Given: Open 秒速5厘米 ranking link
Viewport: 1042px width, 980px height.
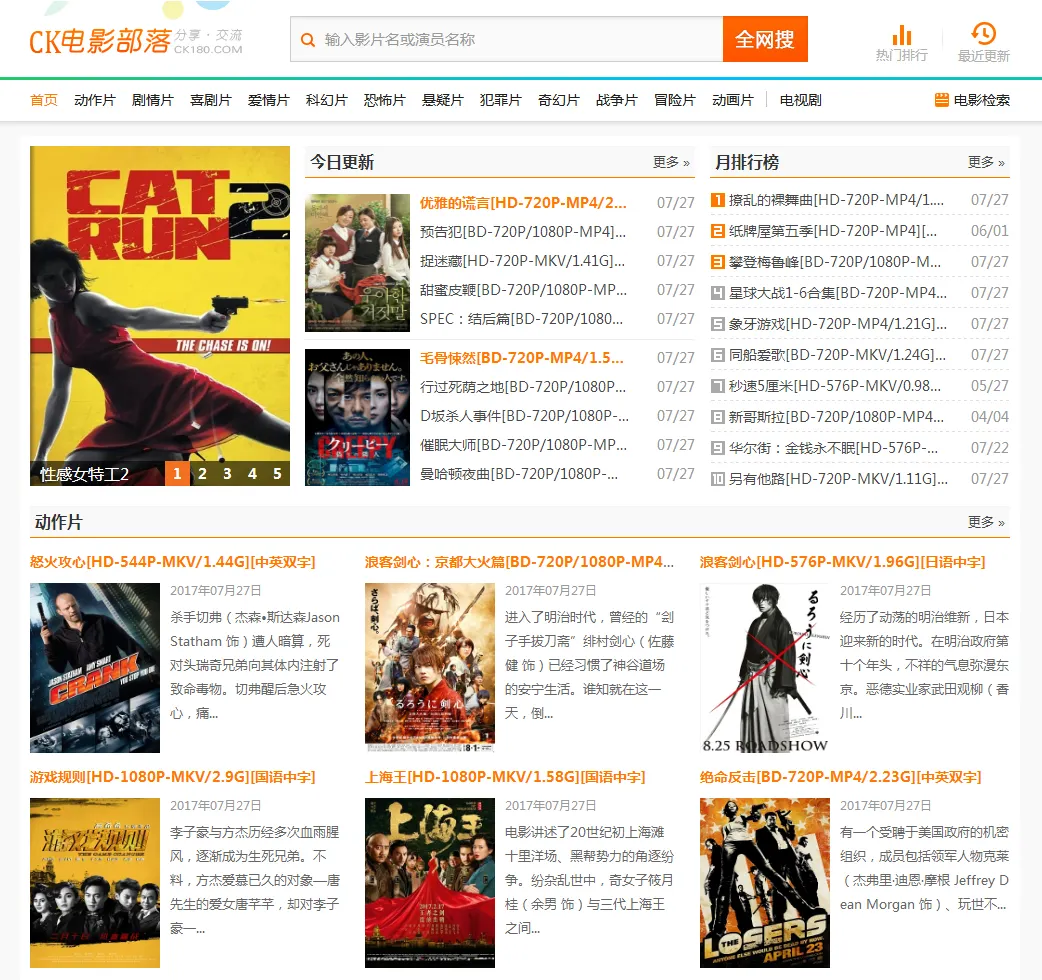Looking at the screenshot, I should [x=835, y=386].
